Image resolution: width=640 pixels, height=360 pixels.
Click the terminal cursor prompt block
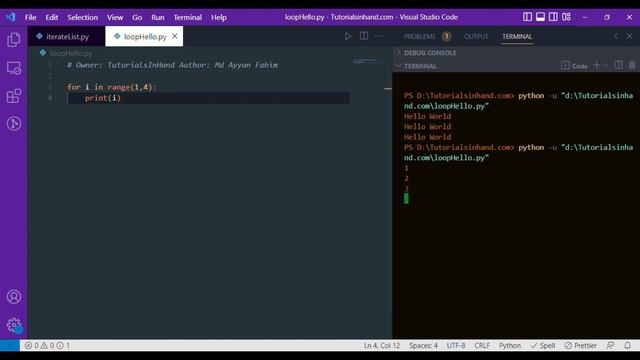click(x=406, y=198)
